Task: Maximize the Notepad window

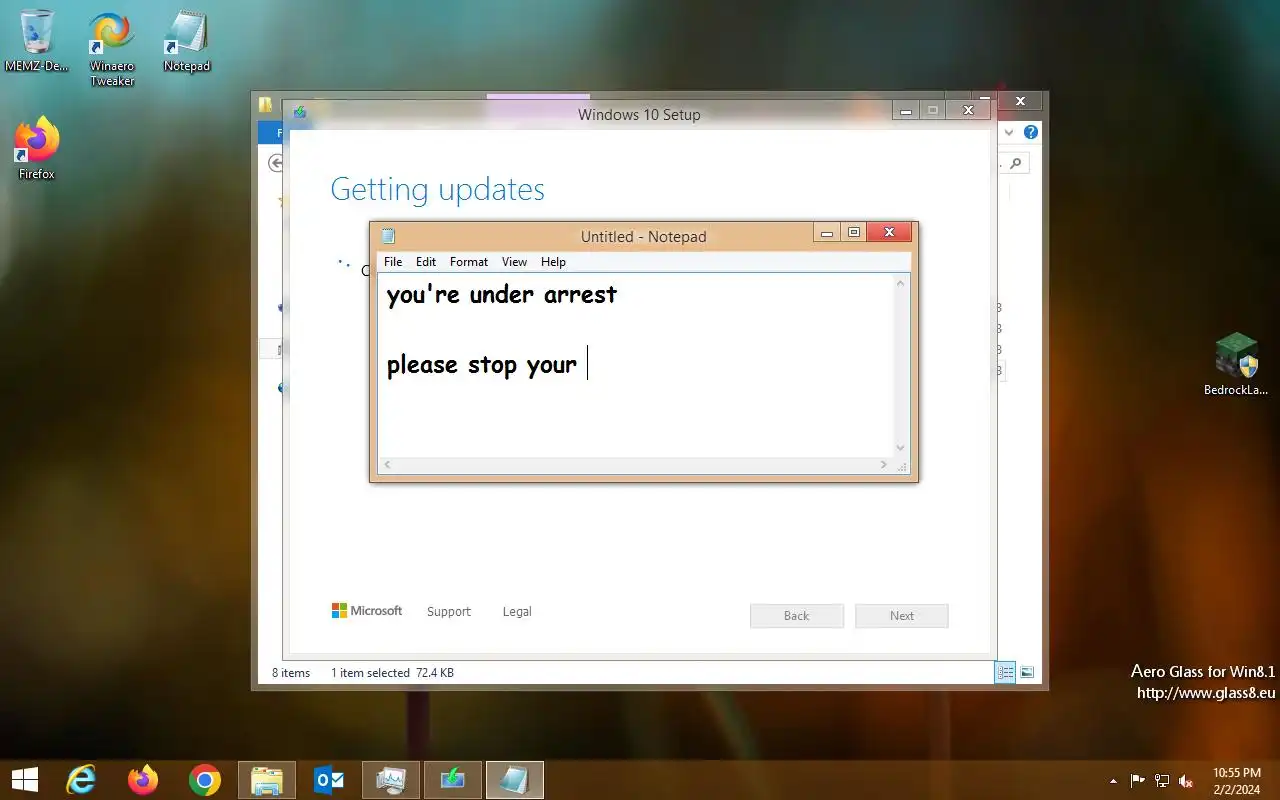Action: (x=853, y=233)
